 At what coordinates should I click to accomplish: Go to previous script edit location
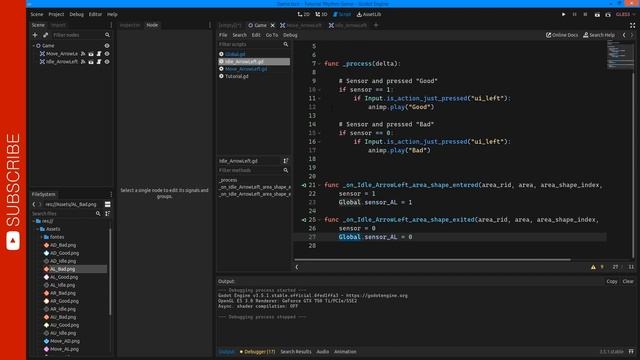(x=624, y=35)
